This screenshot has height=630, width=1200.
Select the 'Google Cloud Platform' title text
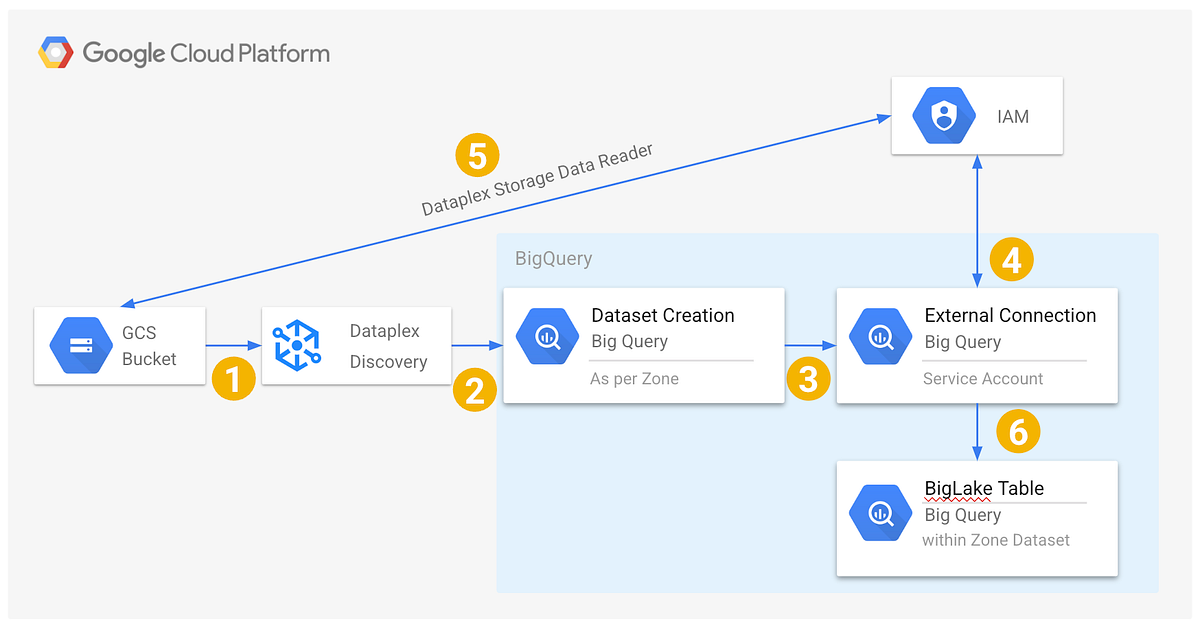pyautogui.click(x=206, y=53)
